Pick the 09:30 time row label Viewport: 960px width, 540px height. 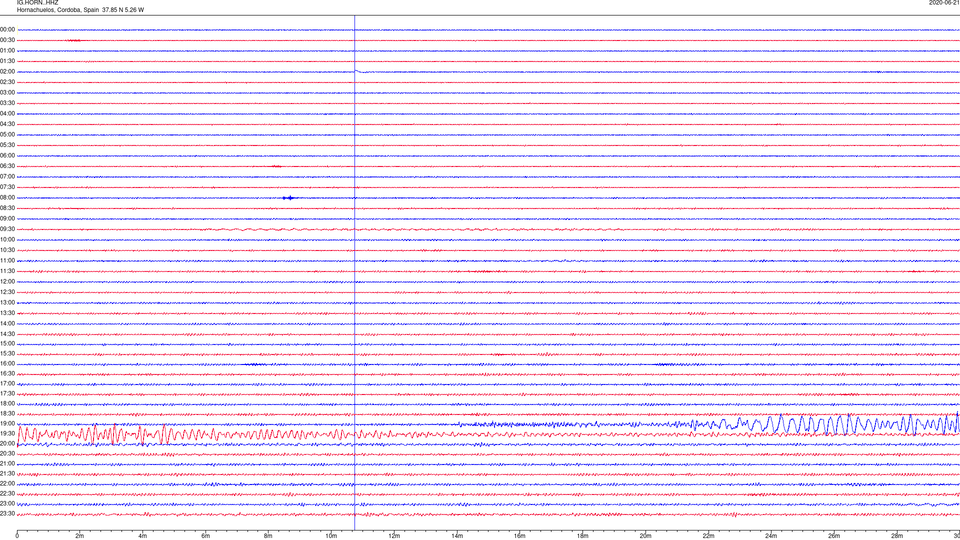(x=7, y=229)
